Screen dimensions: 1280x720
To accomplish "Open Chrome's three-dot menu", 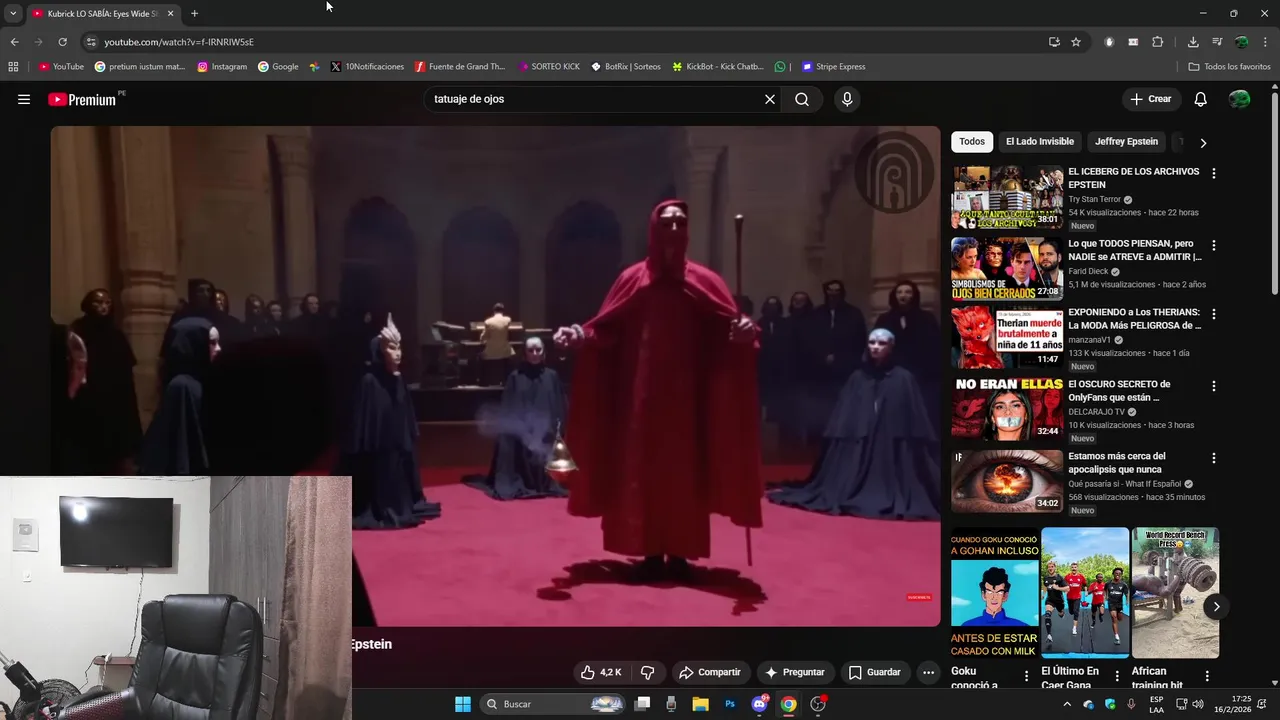I will 1265,42.
